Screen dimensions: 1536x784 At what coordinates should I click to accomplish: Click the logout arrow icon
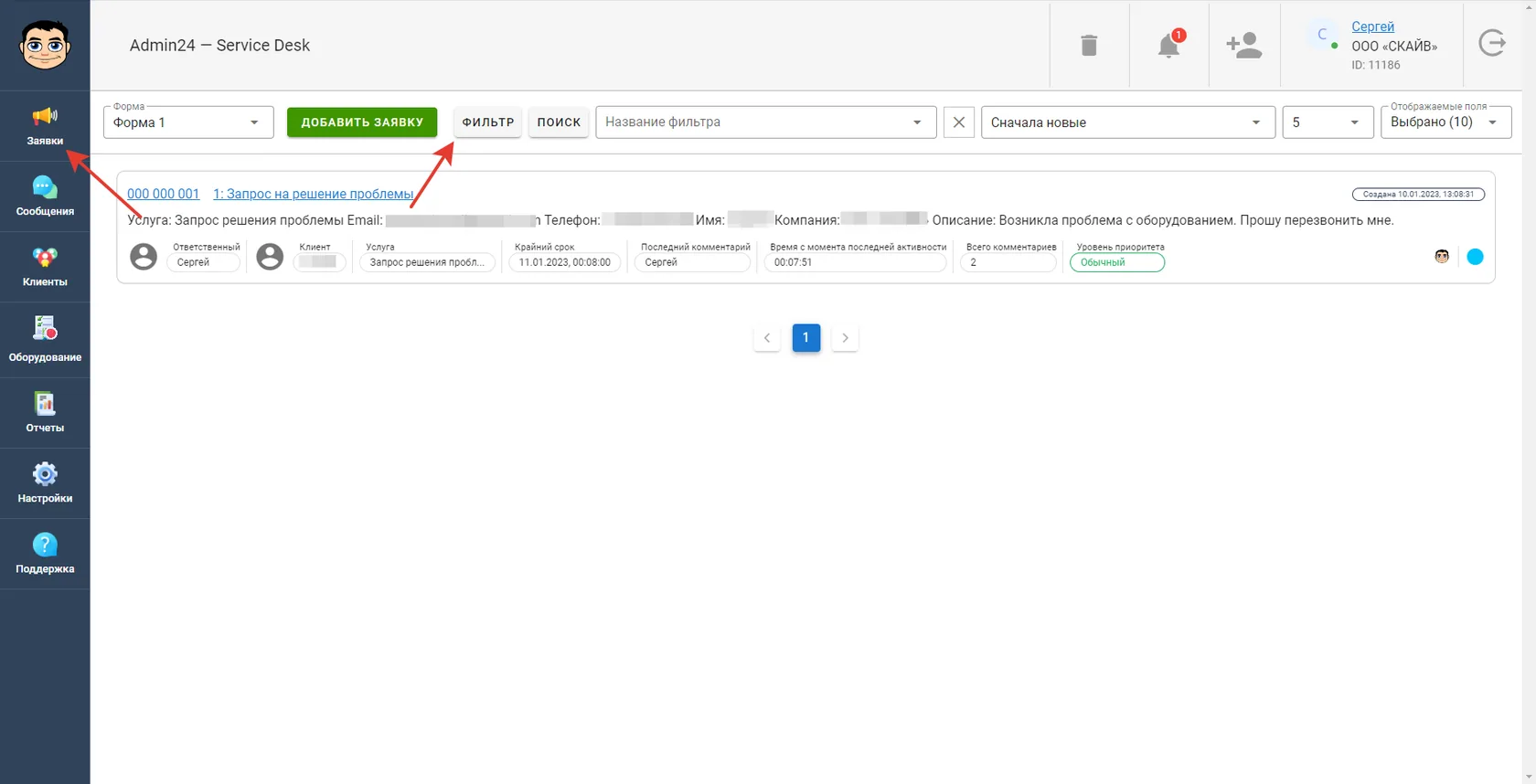coord(1492,43)
